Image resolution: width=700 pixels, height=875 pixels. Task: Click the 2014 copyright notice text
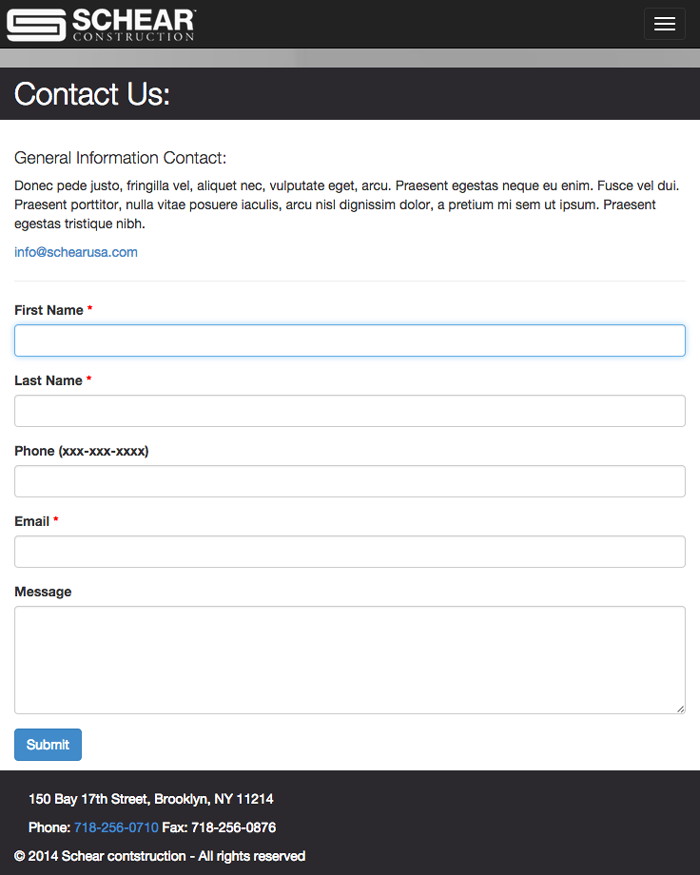pyautogui.click(x=160, y=856)
